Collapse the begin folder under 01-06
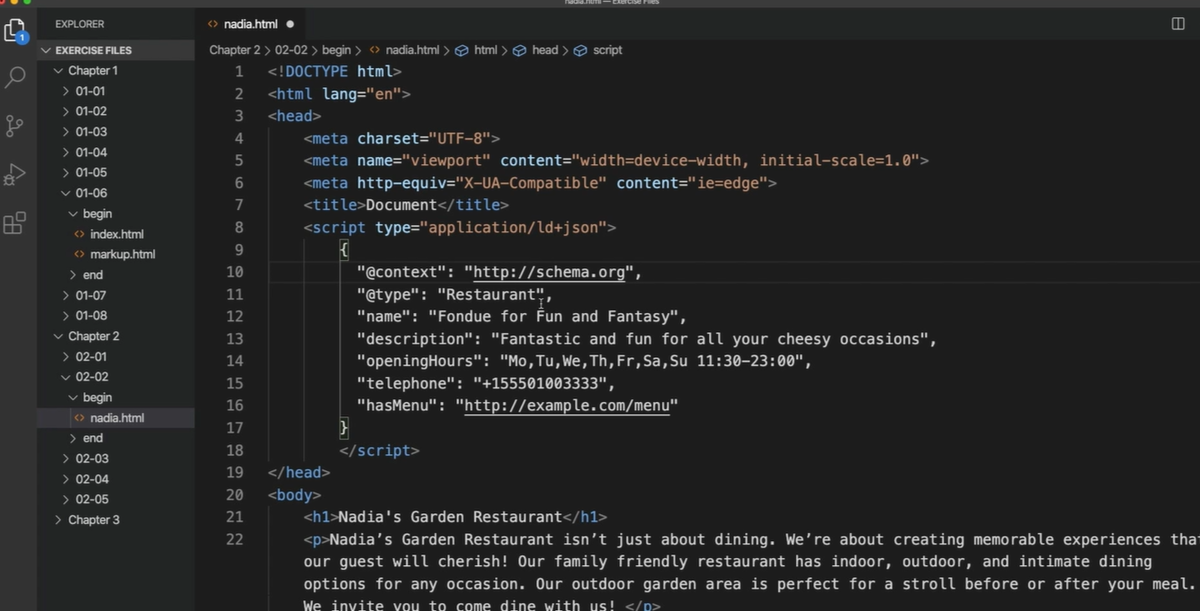Screen dimensions: 1200x611 tap(116, 214)
